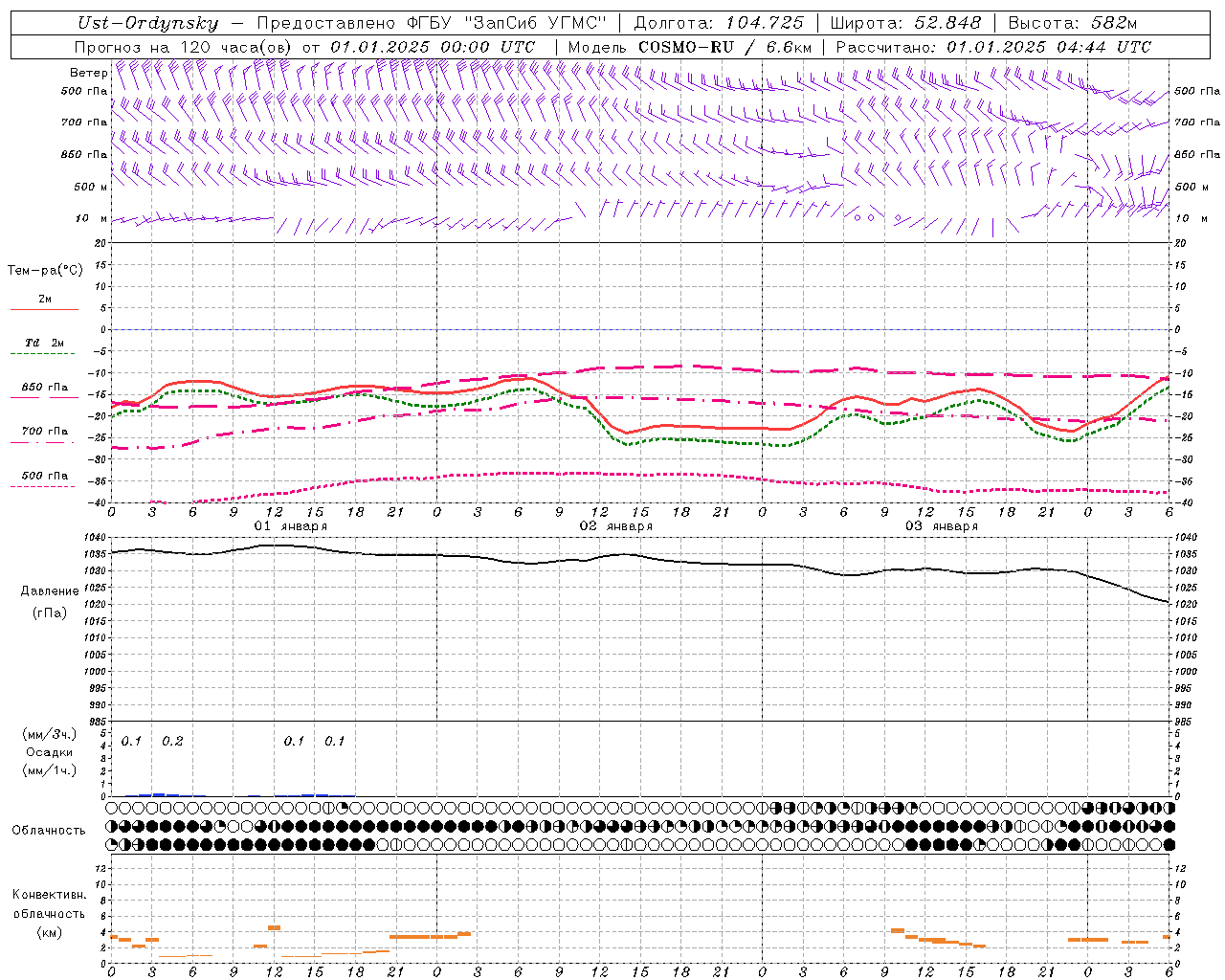Click the "Тем-ра(°C)" temperature panel label

click(45, 270)
